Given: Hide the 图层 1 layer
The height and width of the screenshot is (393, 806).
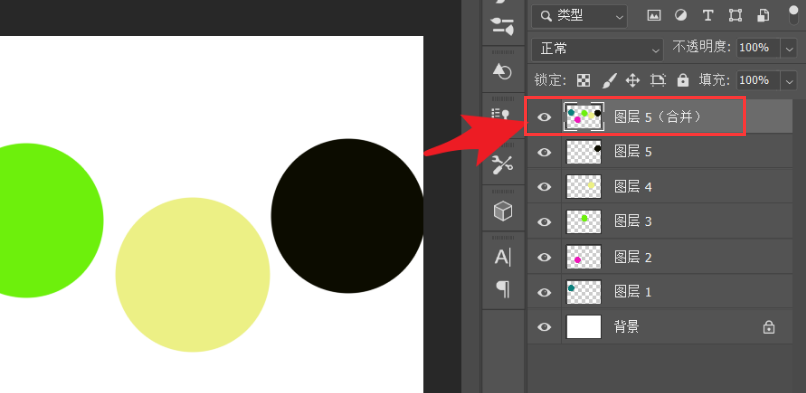Looking at the screenshot, I should pos(544,292).
